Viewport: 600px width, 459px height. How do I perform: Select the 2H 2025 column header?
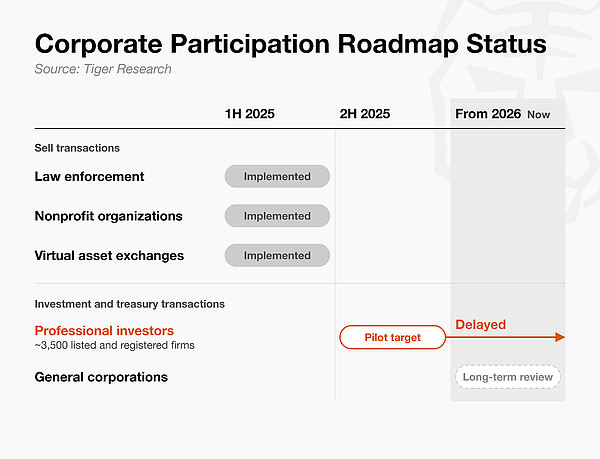tap(365, 114)
